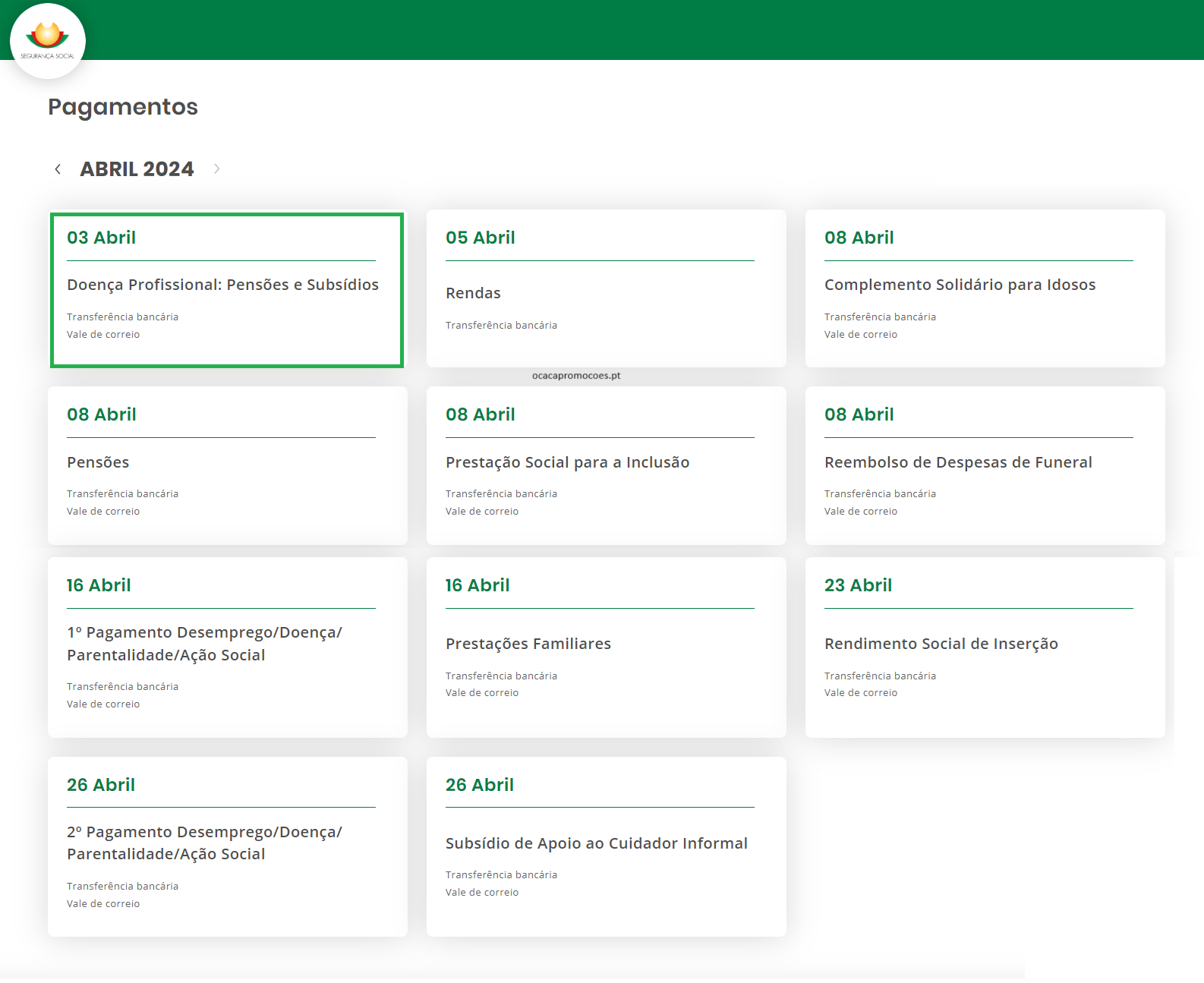
Task: Click the 23 Abril date heading
Action: [x=858, y=586]
